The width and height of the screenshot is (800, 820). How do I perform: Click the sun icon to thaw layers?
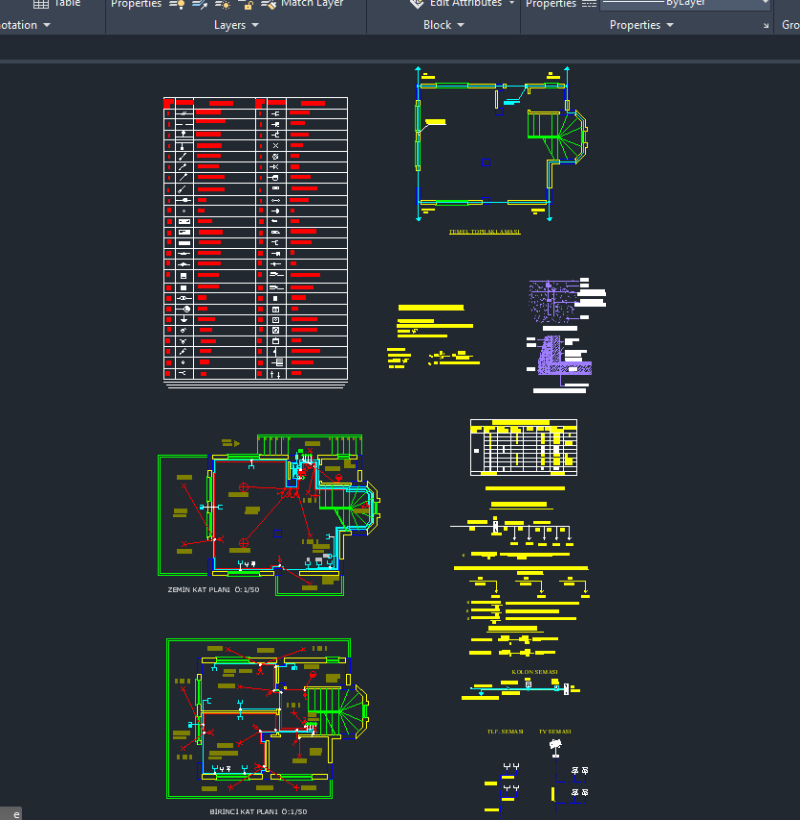point(223,4)
